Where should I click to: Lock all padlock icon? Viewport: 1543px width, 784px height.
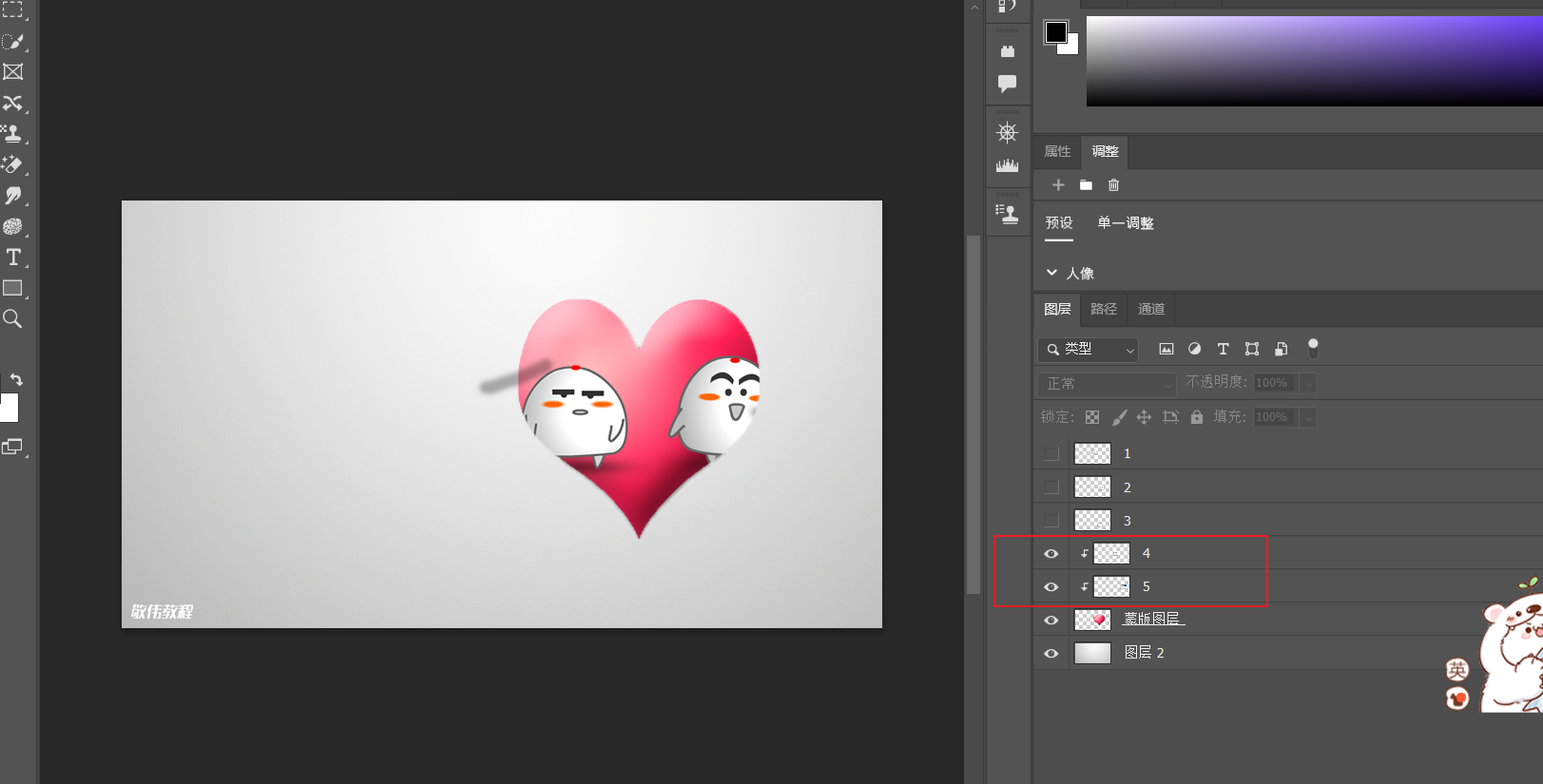click(x=1197, y=417)
